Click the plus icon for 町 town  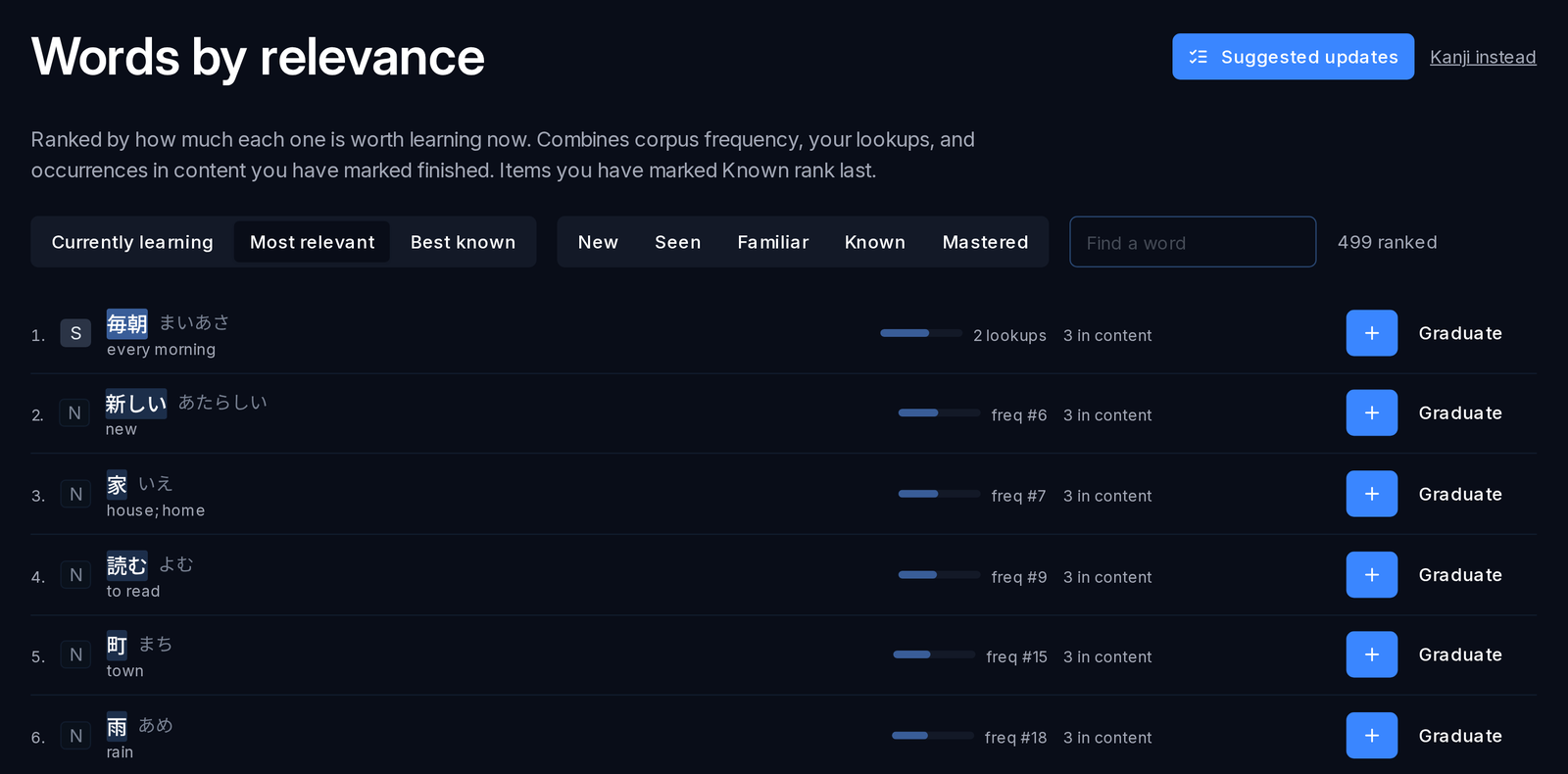[x=1371, y=654]
